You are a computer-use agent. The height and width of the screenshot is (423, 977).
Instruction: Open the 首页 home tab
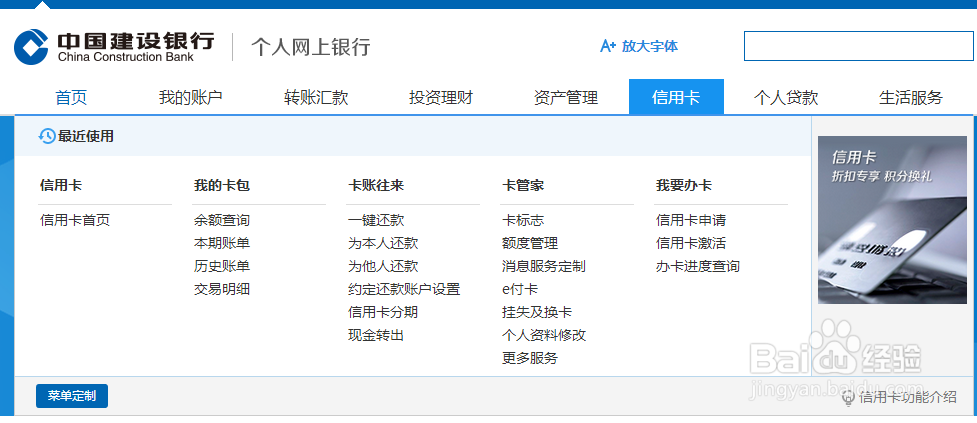coord(71,97)
